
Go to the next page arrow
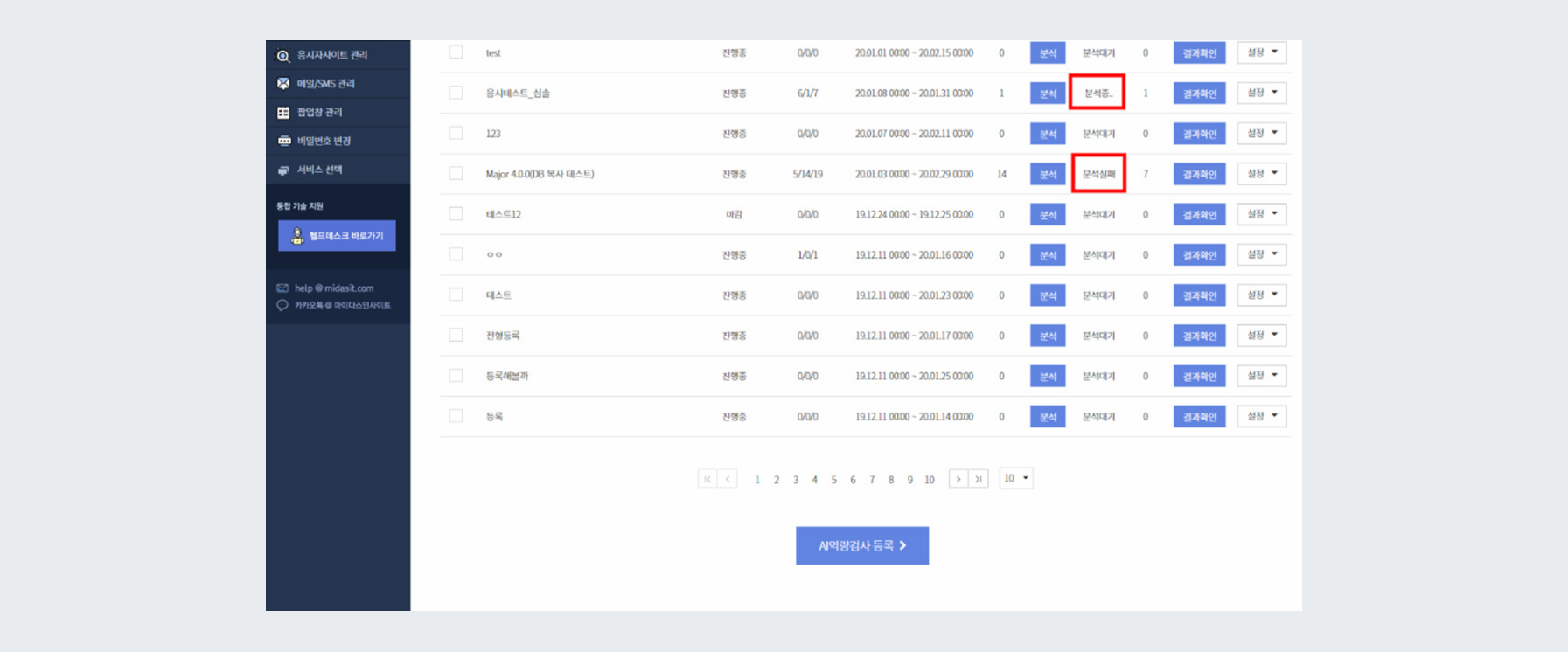pyautogui.click(x=958, y=479)
